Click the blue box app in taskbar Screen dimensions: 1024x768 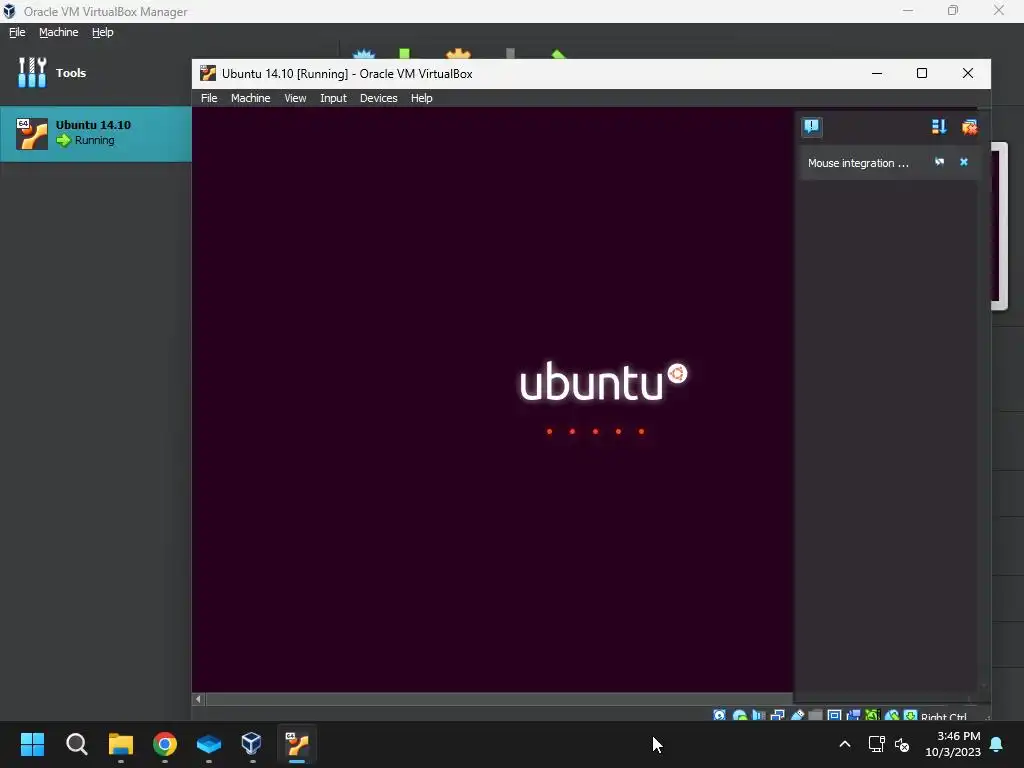pos(208,744)
